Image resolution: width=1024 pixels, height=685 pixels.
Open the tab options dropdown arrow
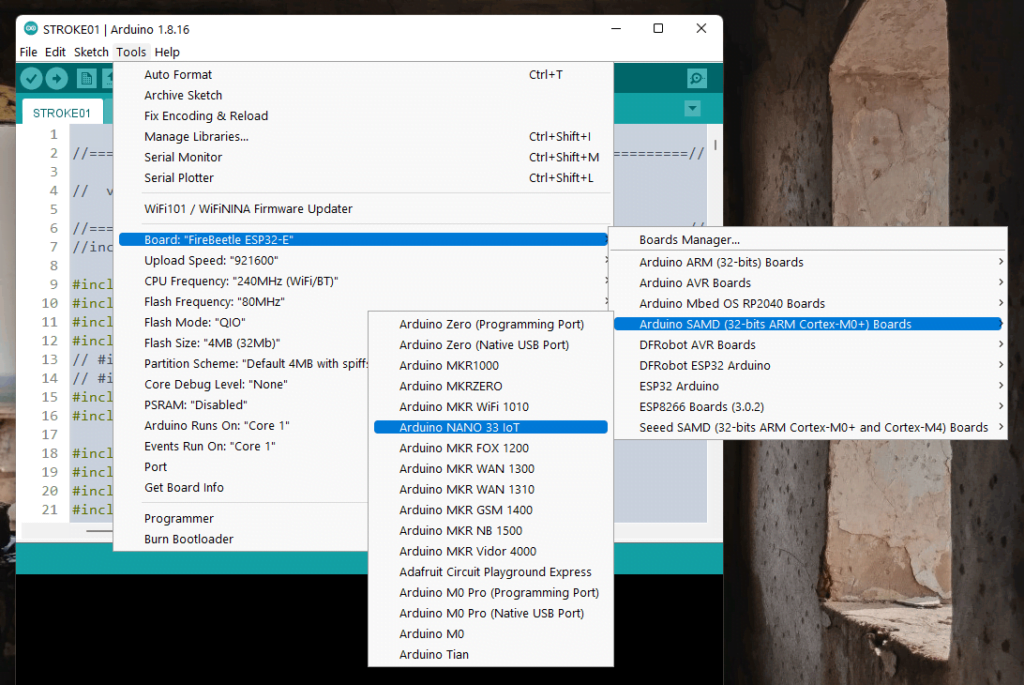coord(692,108)
